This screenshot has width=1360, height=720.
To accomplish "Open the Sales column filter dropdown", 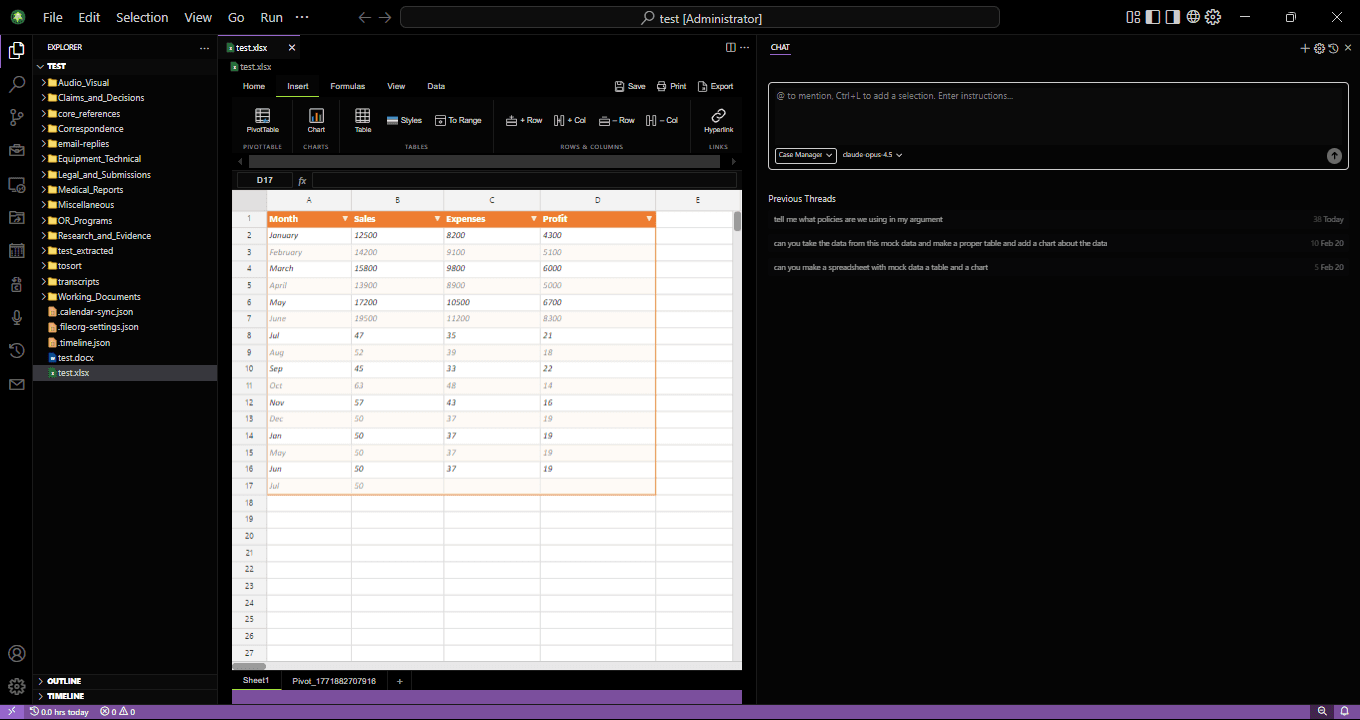I will pos(437,218).
